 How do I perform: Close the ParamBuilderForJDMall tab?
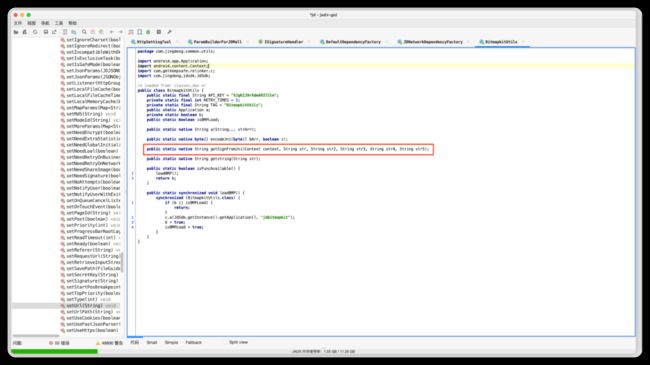click(247, 42)
